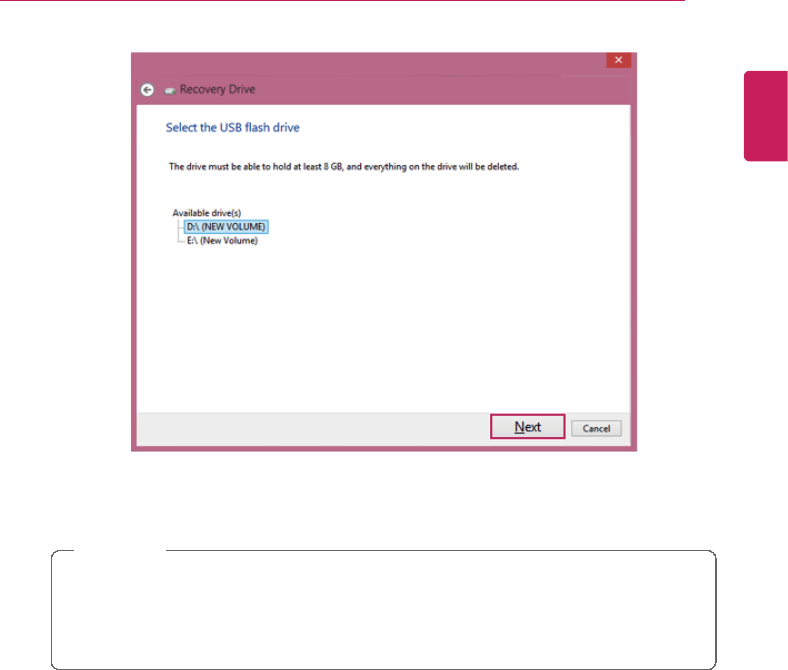Close the Recovery Drive dialog with X
This screenshot has height=670, width=788.
618,60
